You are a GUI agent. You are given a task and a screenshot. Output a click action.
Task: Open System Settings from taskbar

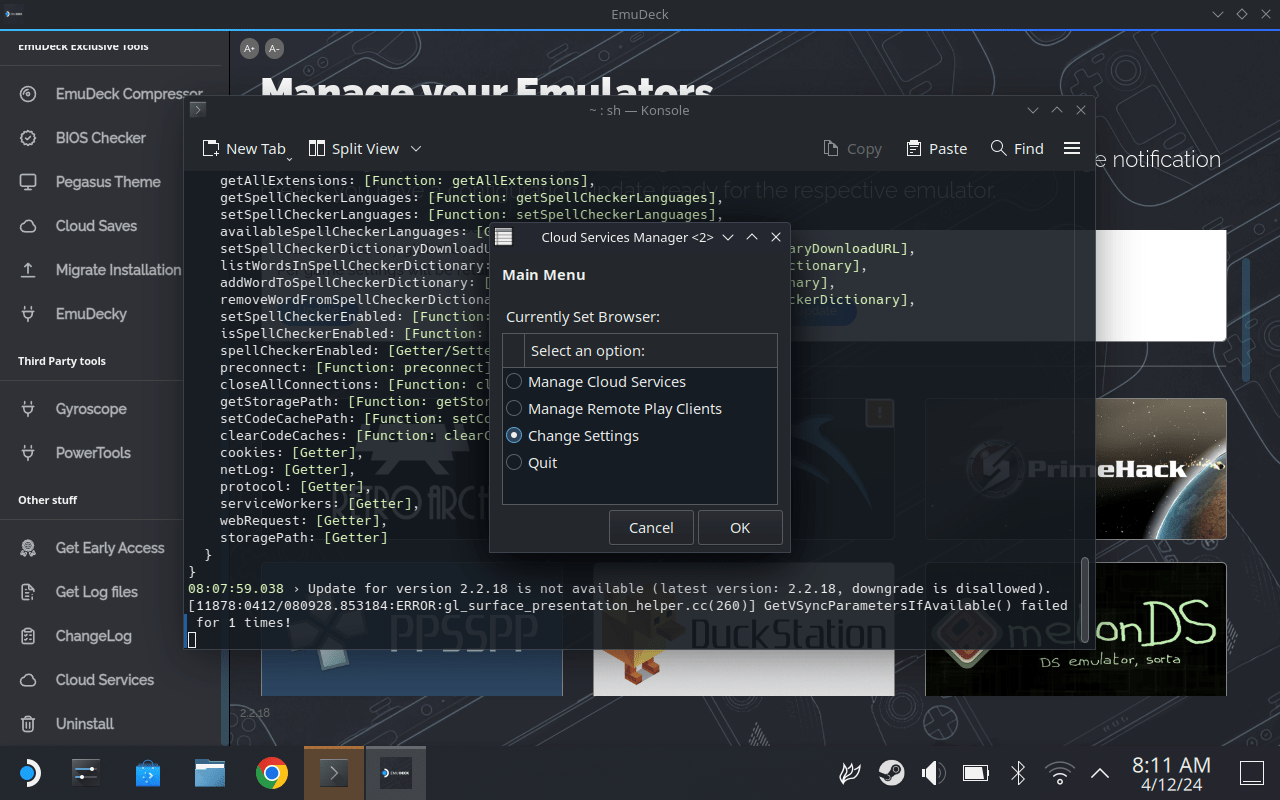[x=86, y=772]
